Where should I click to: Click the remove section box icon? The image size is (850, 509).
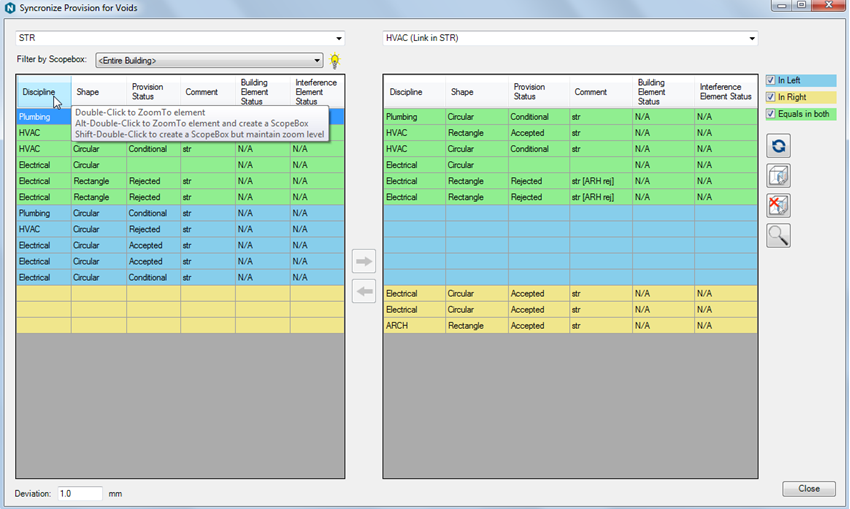point(778,206)
